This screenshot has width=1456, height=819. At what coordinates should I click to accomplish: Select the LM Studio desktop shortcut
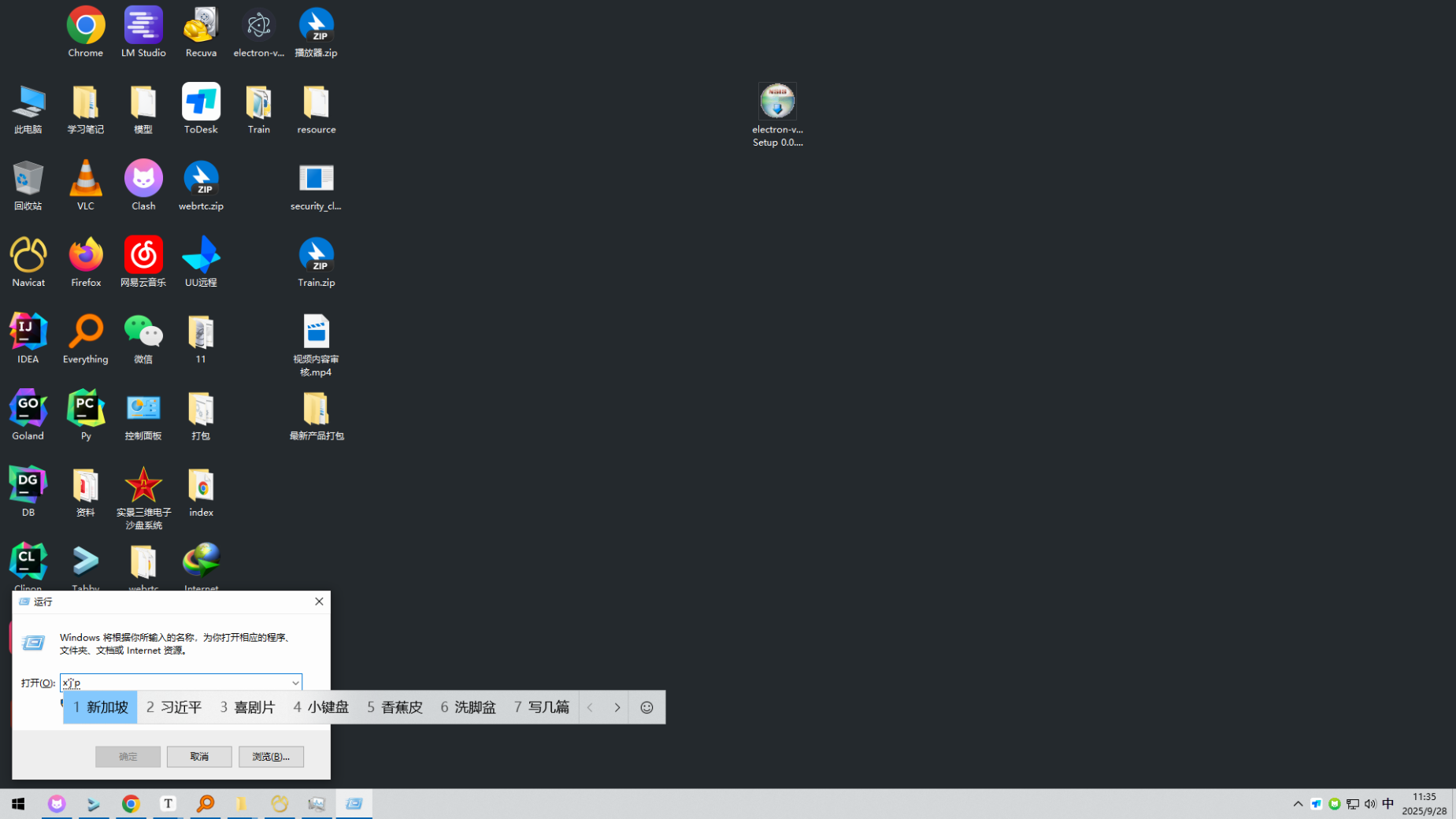[x=143, y=28]
